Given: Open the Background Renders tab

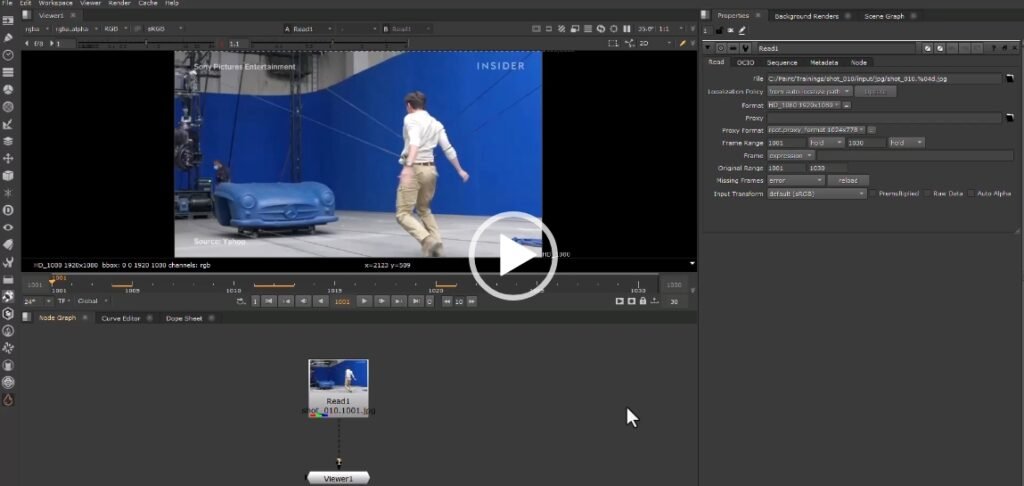Looking at the screenshot, I should pos(807,16).
